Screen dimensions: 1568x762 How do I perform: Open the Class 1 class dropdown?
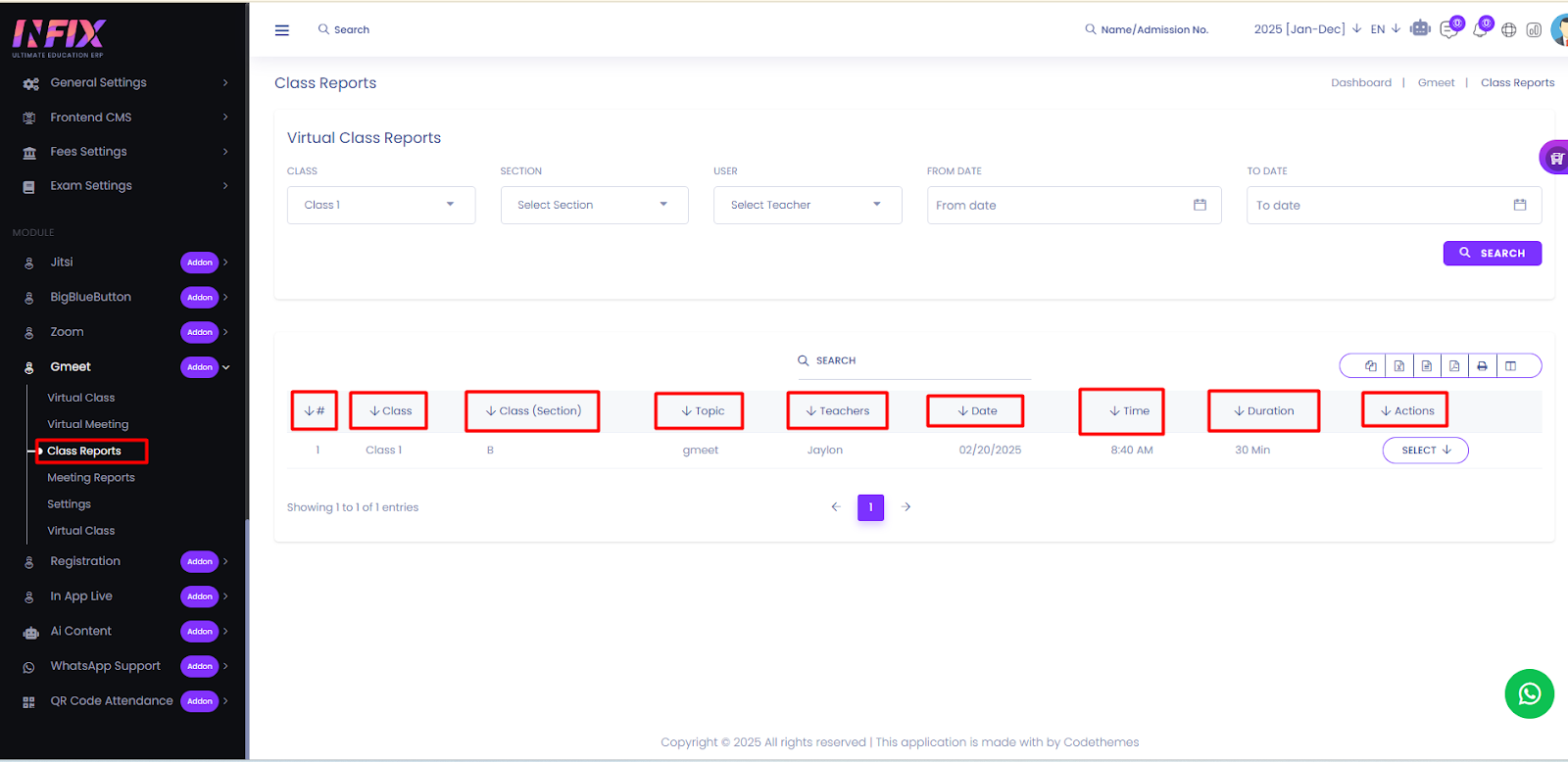381,205
